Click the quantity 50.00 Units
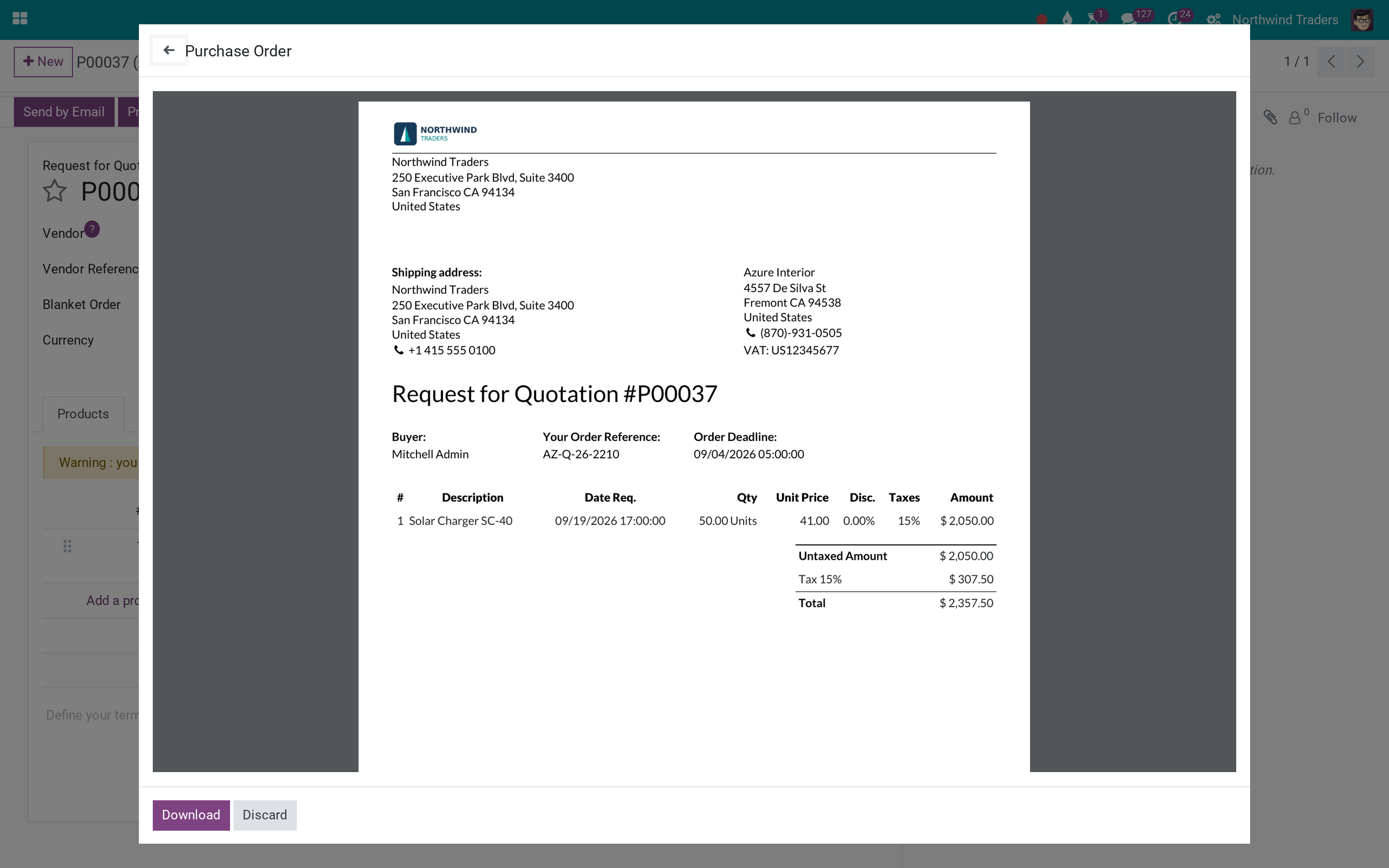Viewport: 1389px width, 868px height. [727, 521]
